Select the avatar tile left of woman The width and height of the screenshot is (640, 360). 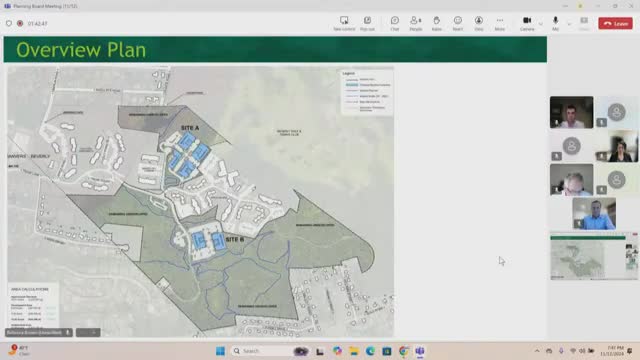pyautogui.click(x=571, y=146)
